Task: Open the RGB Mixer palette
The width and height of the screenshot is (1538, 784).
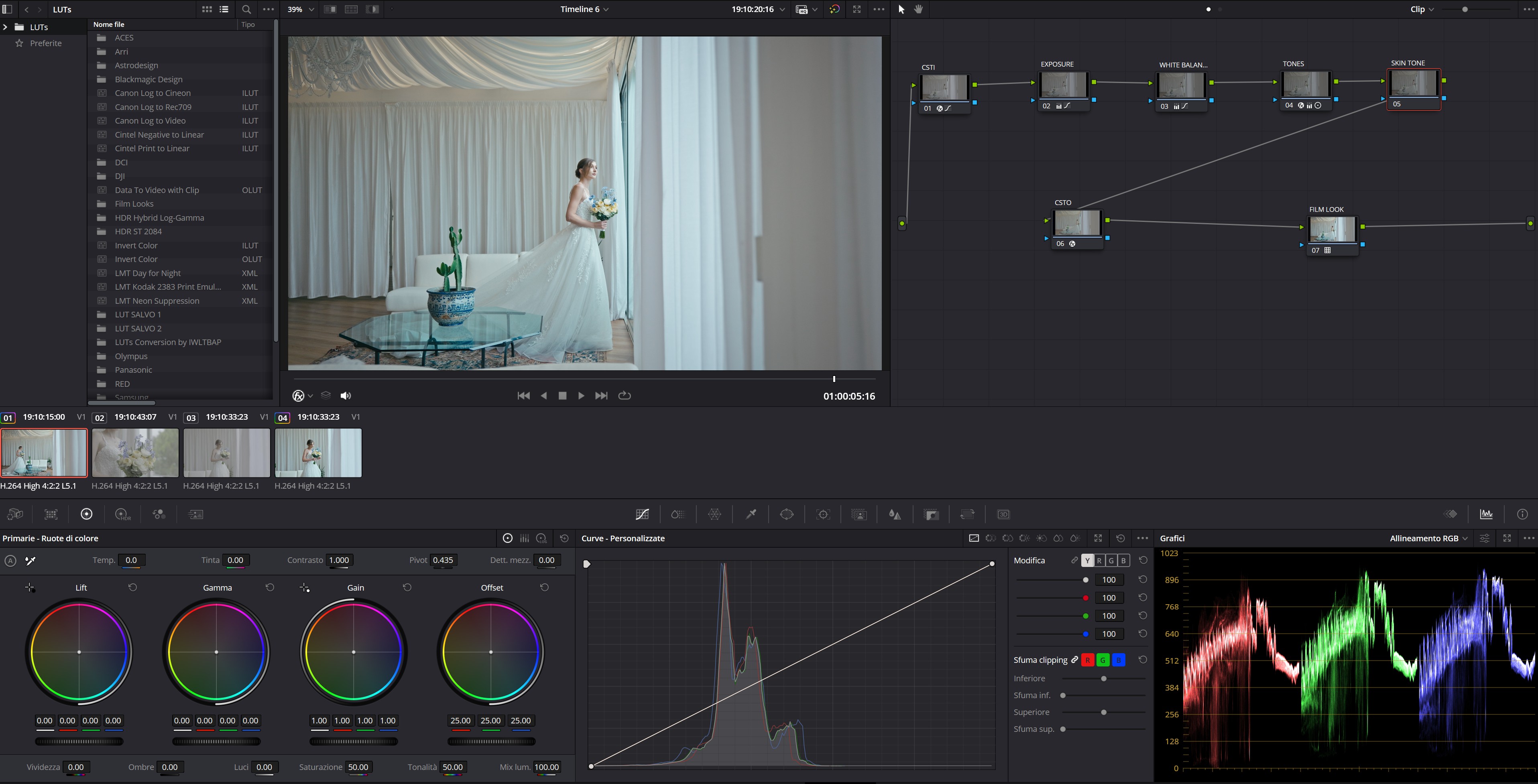Action: [159, 514]
